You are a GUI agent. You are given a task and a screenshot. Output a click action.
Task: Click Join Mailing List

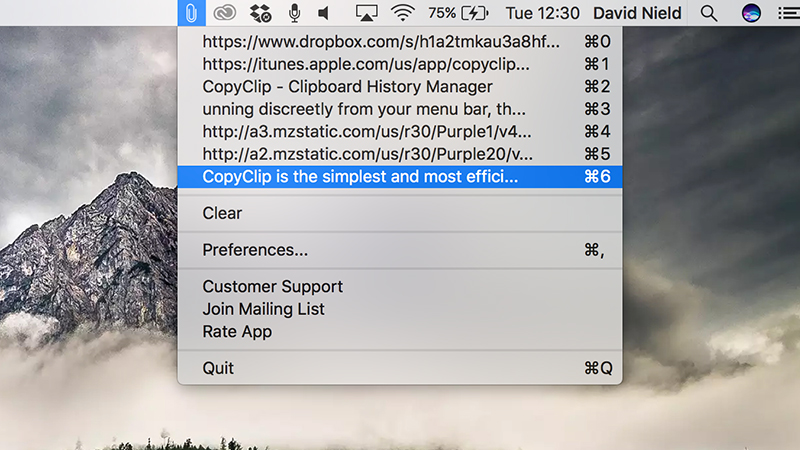pos(400,309)
